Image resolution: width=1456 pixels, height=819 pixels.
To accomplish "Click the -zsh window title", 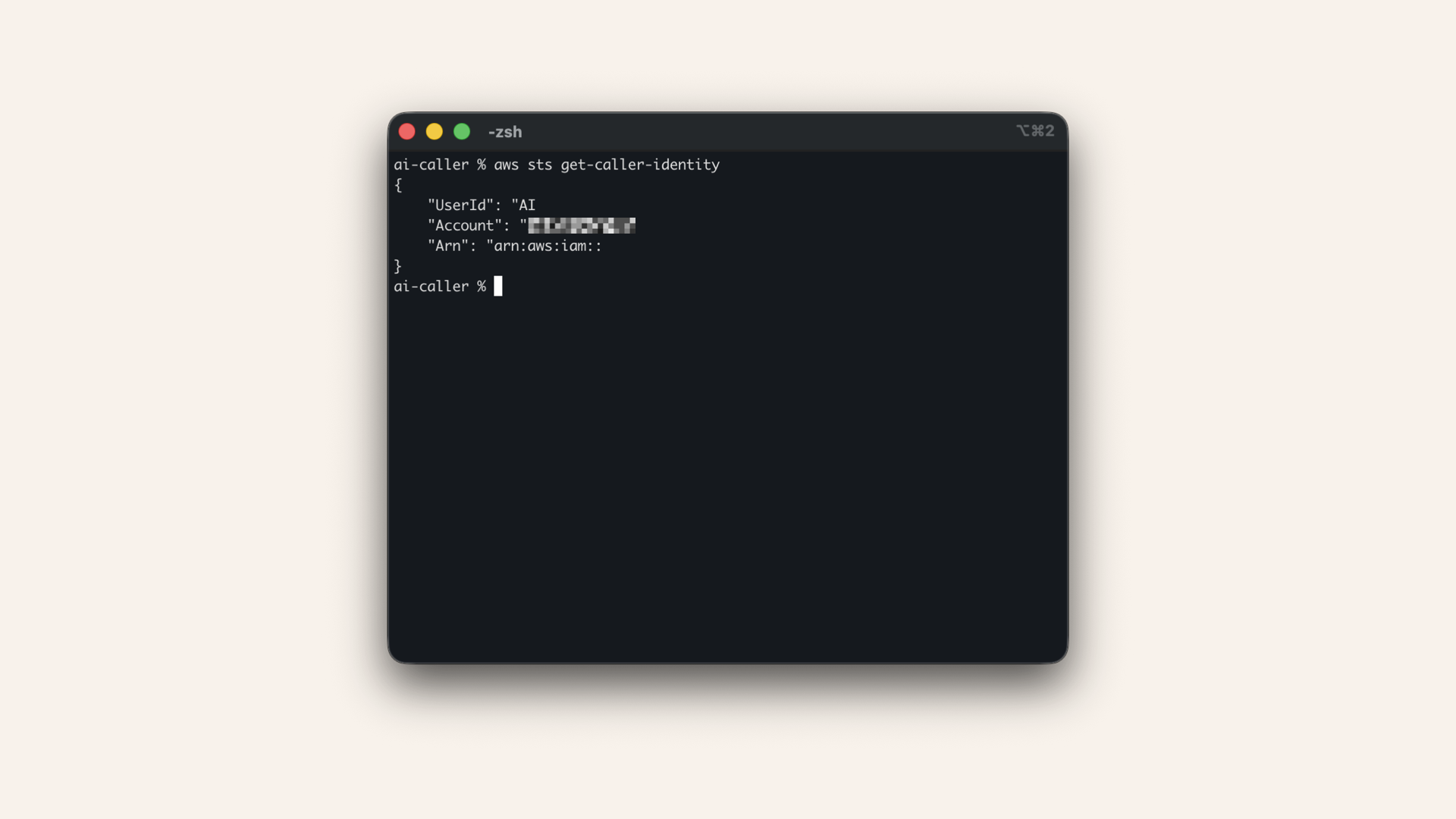I will point(505,132).
